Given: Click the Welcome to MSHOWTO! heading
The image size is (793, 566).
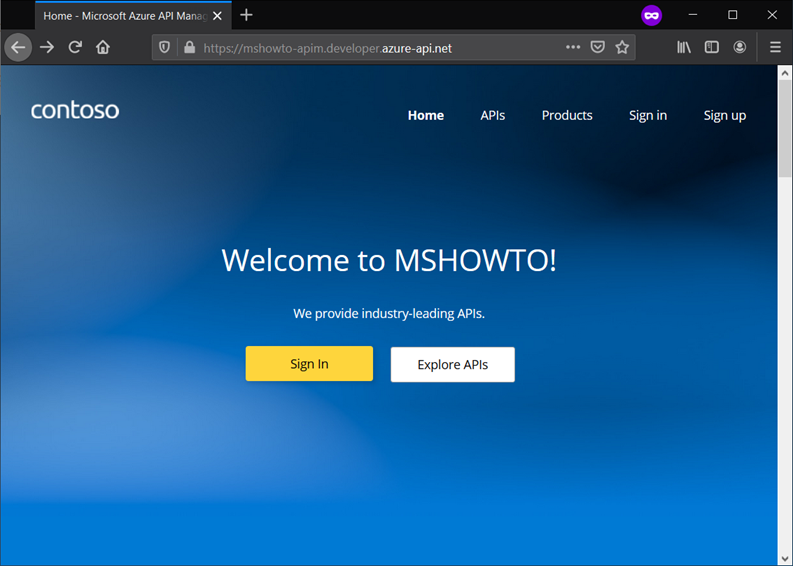Looking at the screenshot, I should (x=389, y=260).
